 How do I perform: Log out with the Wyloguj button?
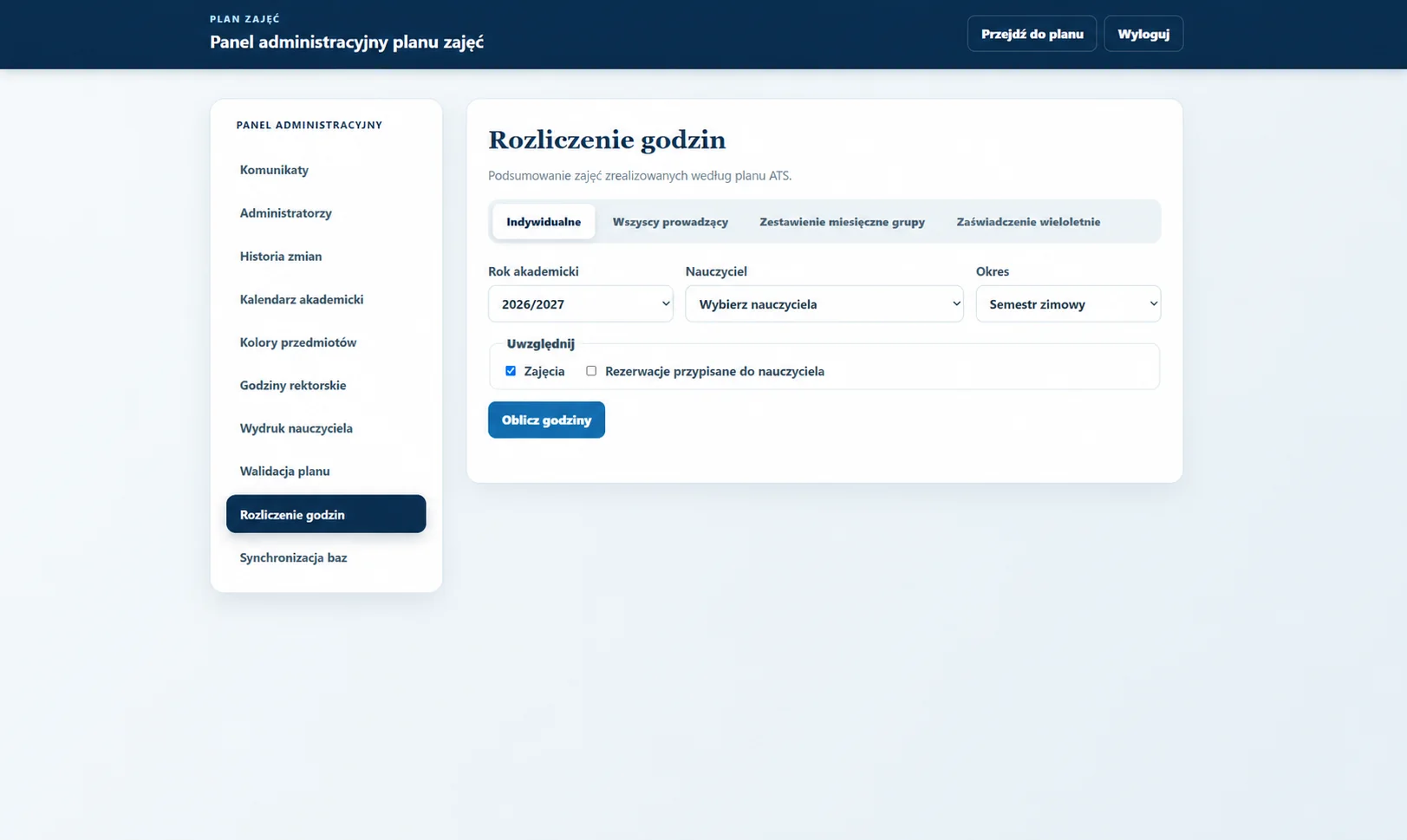(x=1143, y=34)
